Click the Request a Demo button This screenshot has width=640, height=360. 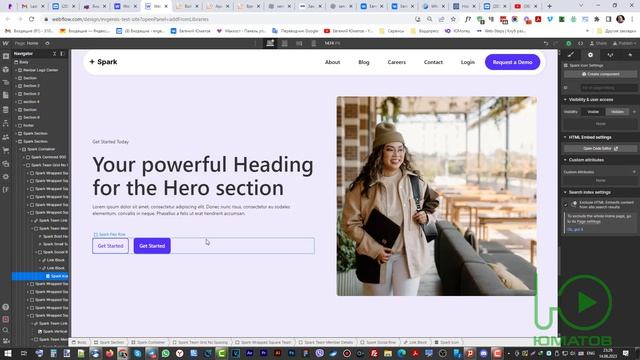(512, 62)
